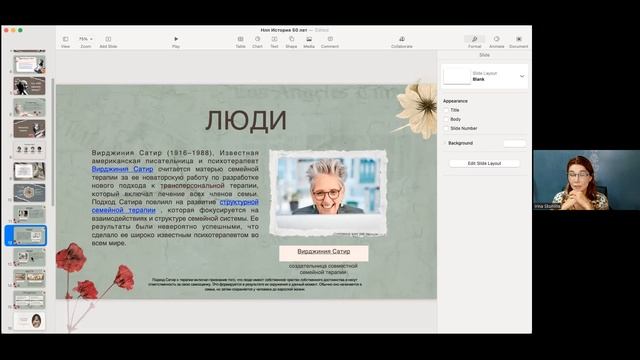Screen dimensions: 640x360
Task: Enable the Body checkbox under Appearance
Action: tap(446, 119)
